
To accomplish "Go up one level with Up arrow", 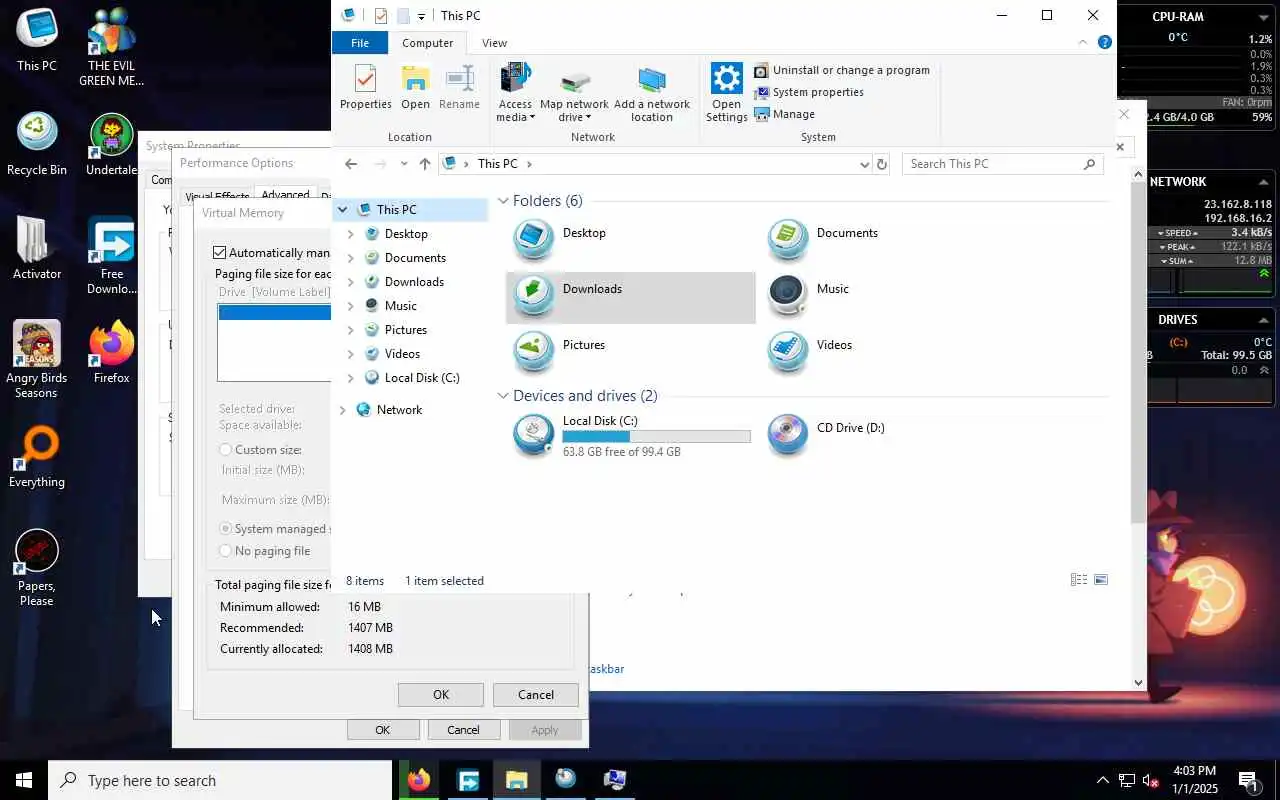I will 425,164.
